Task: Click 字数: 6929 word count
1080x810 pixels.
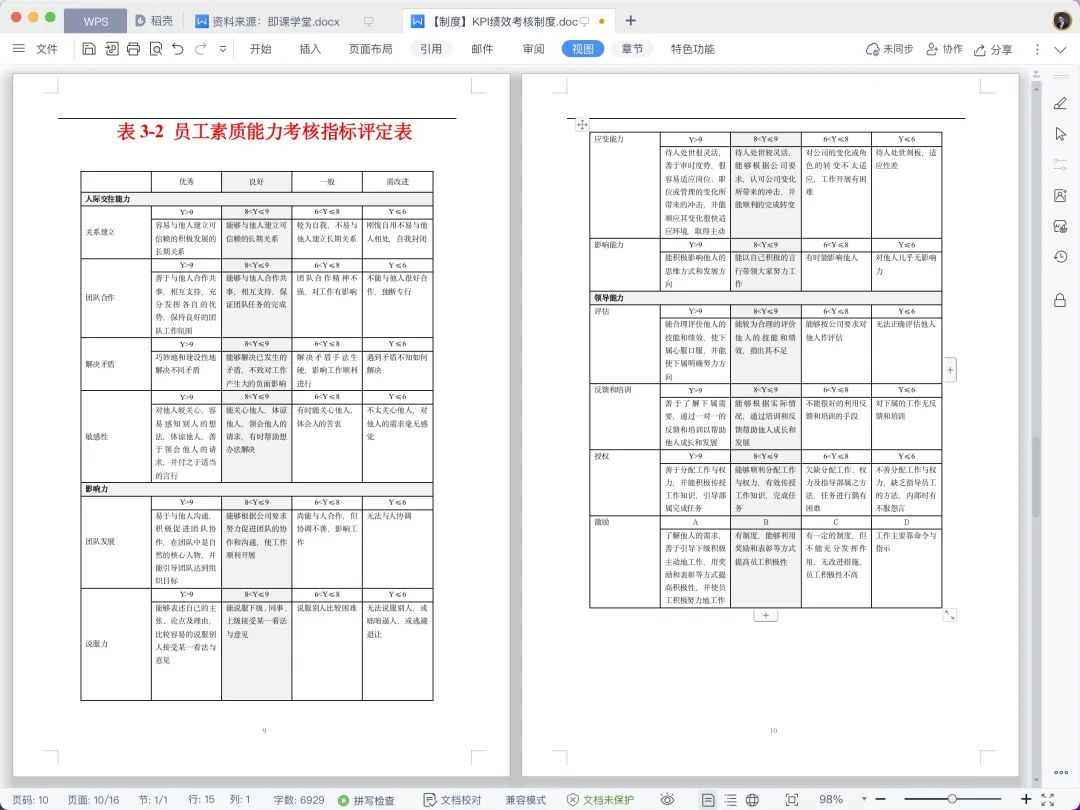Action: (299, 800)
